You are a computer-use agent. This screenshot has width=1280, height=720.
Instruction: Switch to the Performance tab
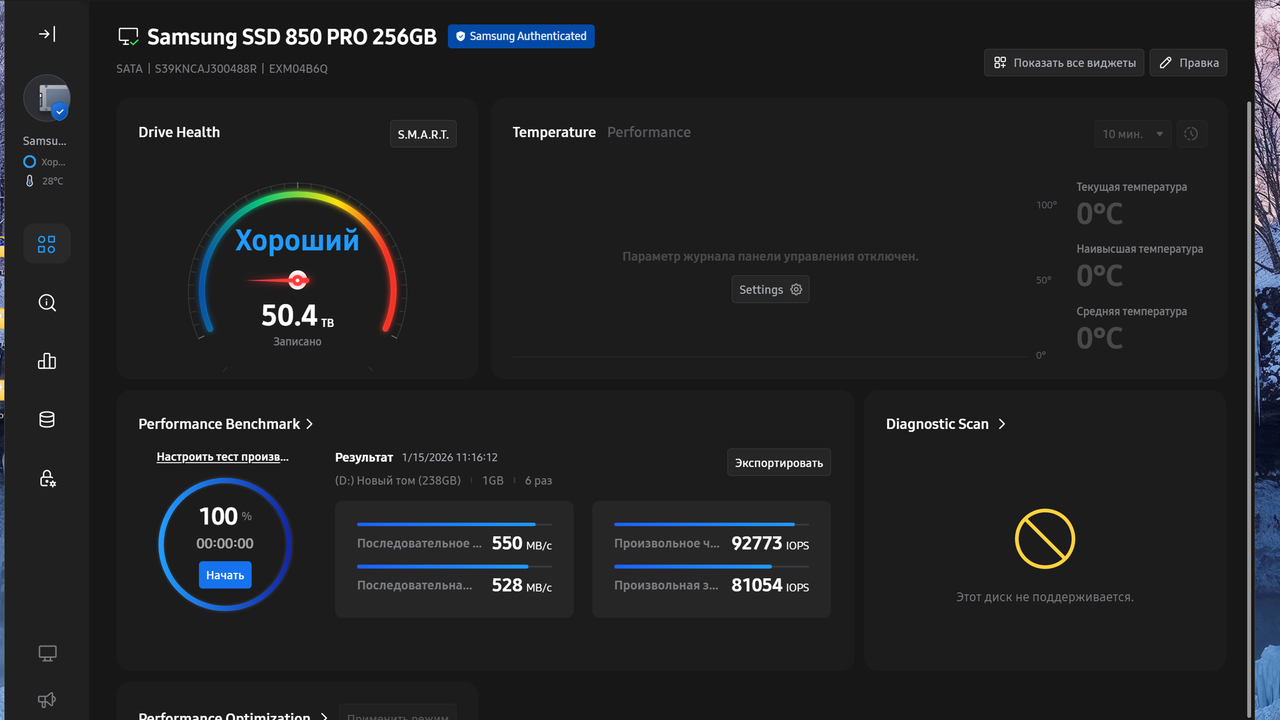pyautogui.click(x=649, y=132)
